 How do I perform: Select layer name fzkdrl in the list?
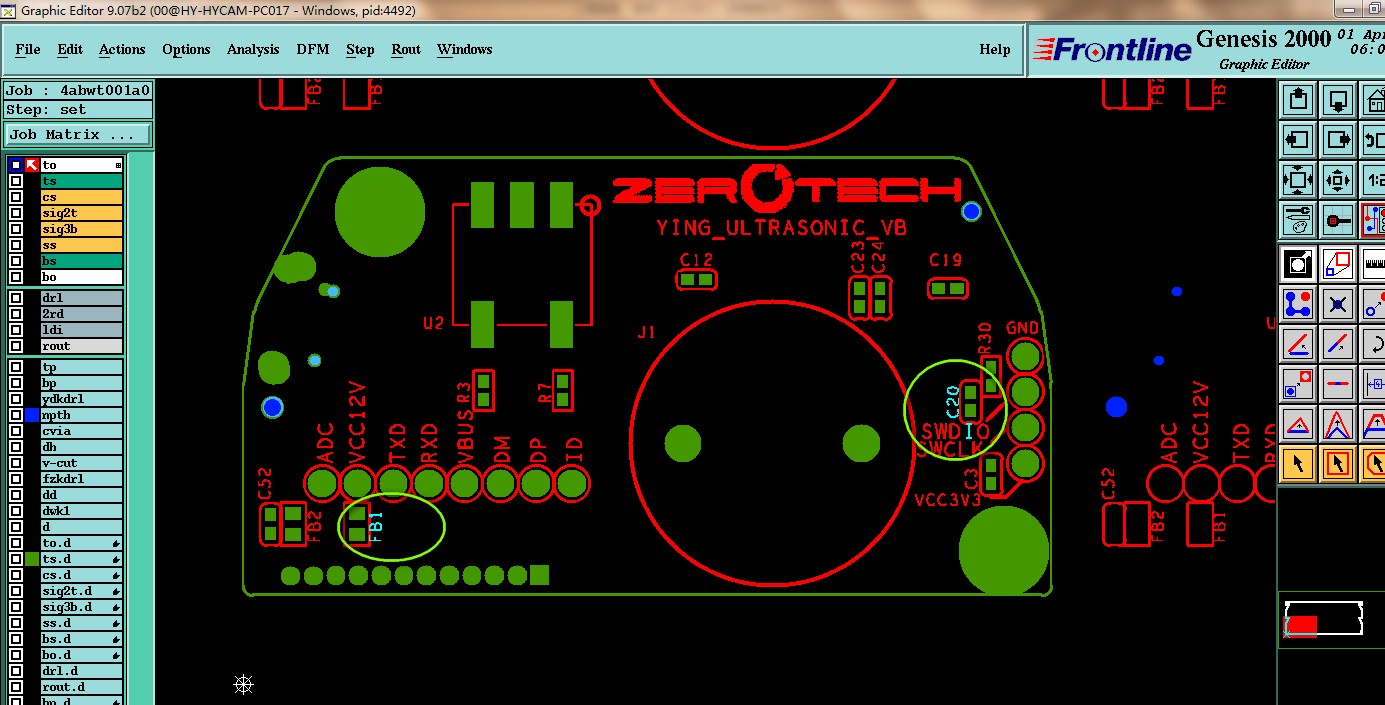point(81,479)
